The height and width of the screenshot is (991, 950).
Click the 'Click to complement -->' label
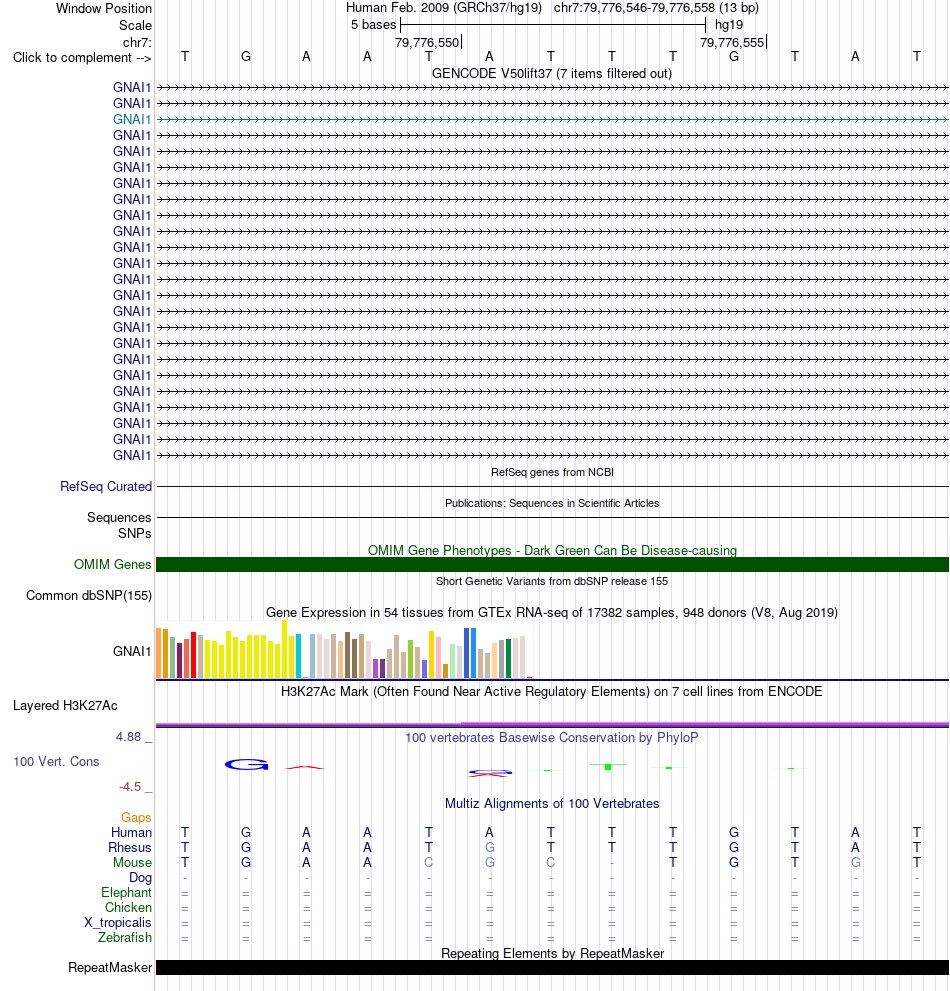coord(82,58)
